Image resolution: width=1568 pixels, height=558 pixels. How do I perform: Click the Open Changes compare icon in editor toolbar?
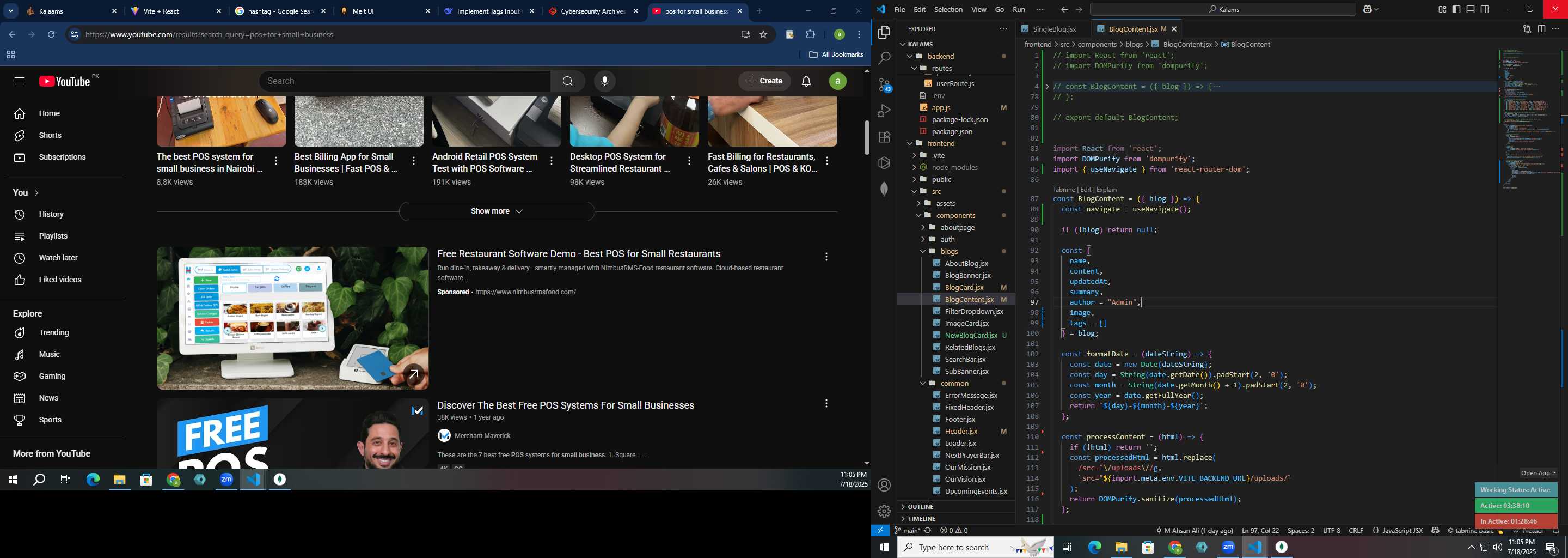[x=1527, y=29]
